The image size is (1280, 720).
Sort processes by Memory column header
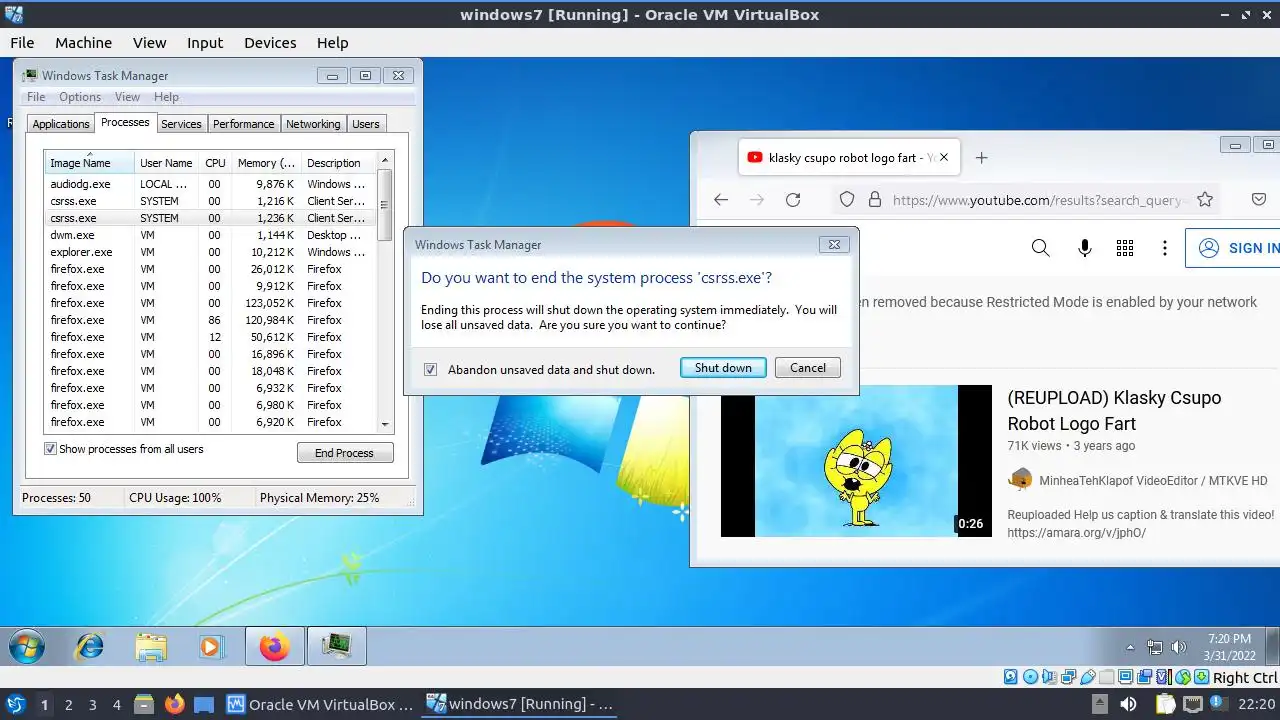click(x=265, y=163)
